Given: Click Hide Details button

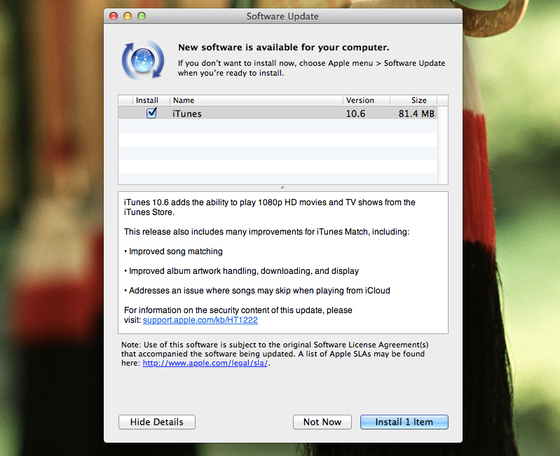Looking at the screenshot, I should click(x=157, y=422).
